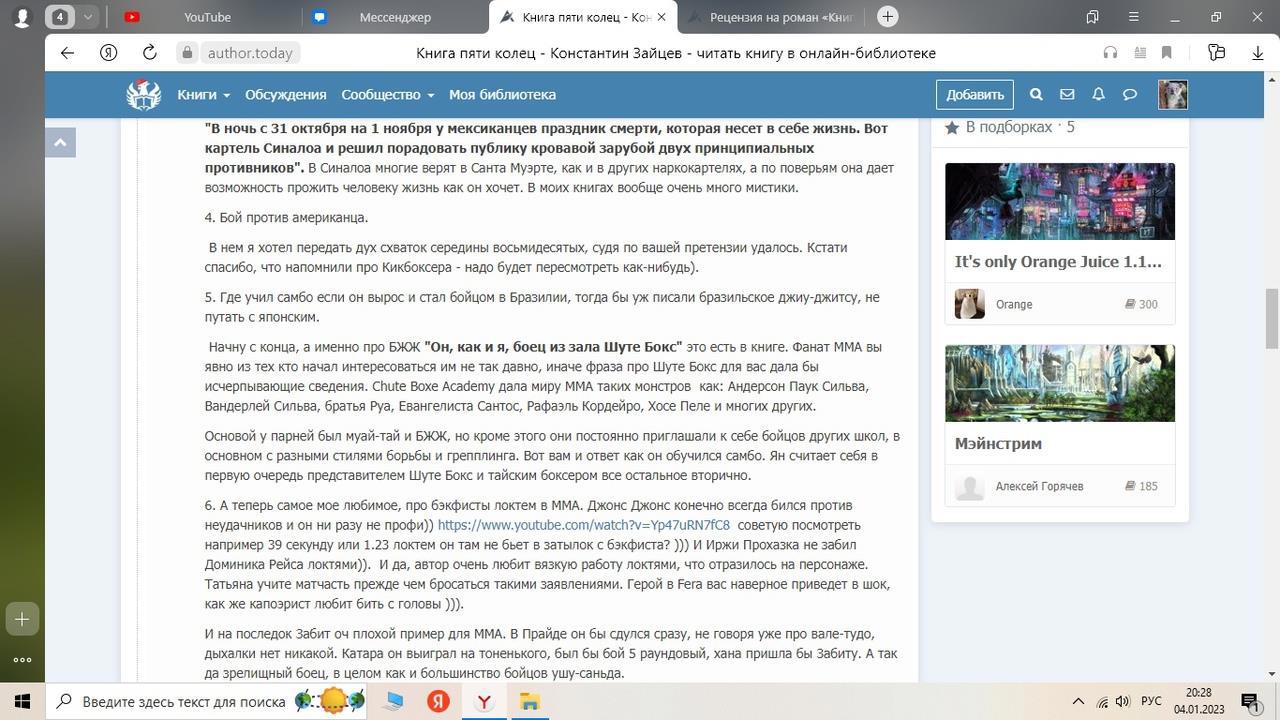Start page read-aloud with headphones icon
The width and height of the screenshot is (1280, 720).
pyautogui.click(x=1110, y=53)
